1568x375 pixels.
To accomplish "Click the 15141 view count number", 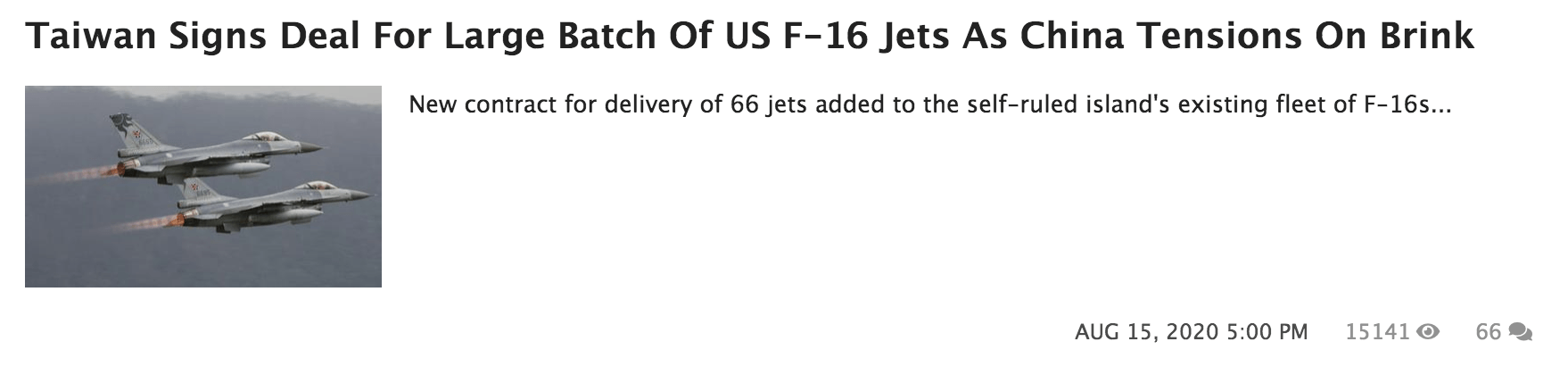I will point(1377,332).
